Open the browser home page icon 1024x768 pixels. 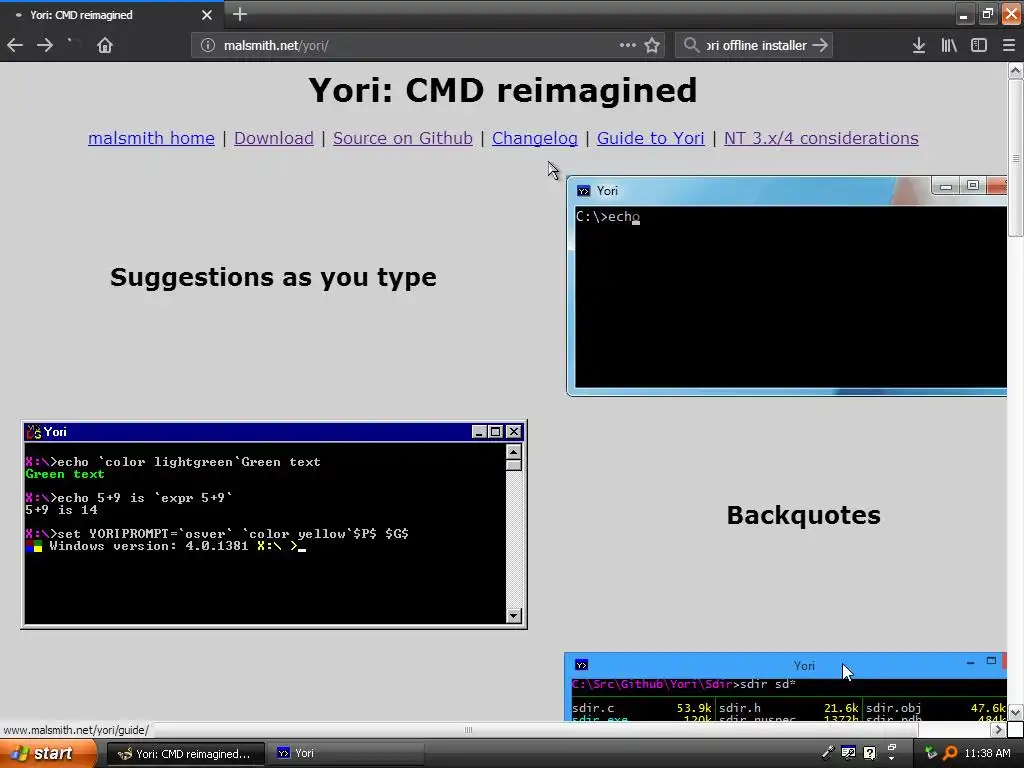point(104,45)
